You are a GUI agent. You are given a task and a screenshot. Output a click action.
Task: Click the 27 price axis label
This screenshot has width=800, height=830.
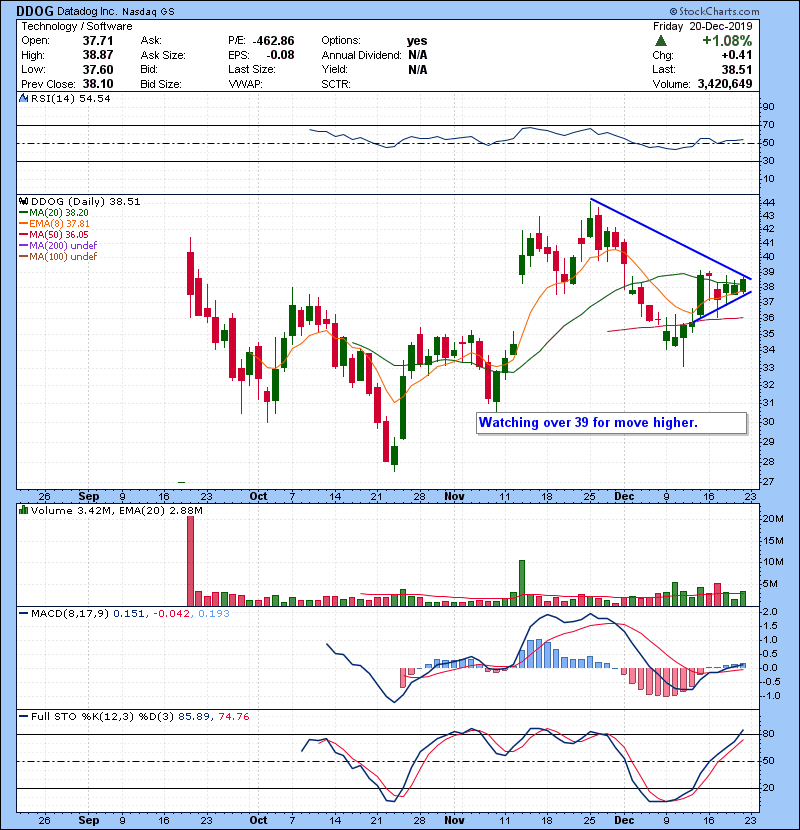pos(769,482)
